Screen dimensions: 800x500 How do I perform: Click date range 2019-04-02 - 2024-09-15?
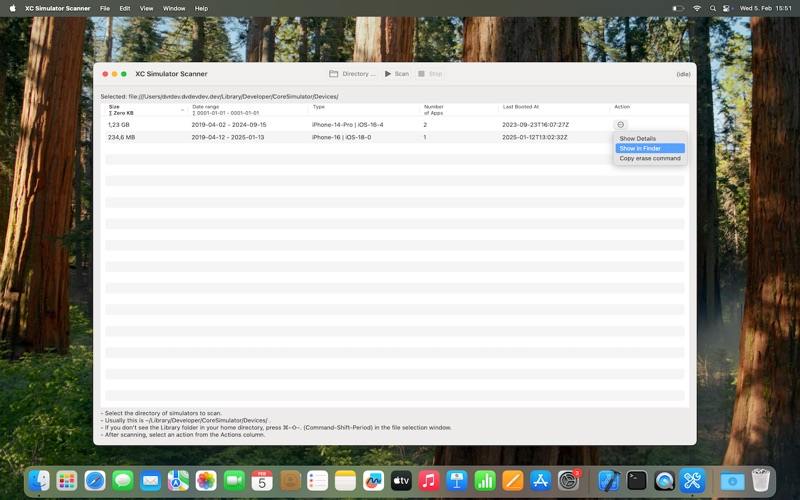(x=229, y=124)
